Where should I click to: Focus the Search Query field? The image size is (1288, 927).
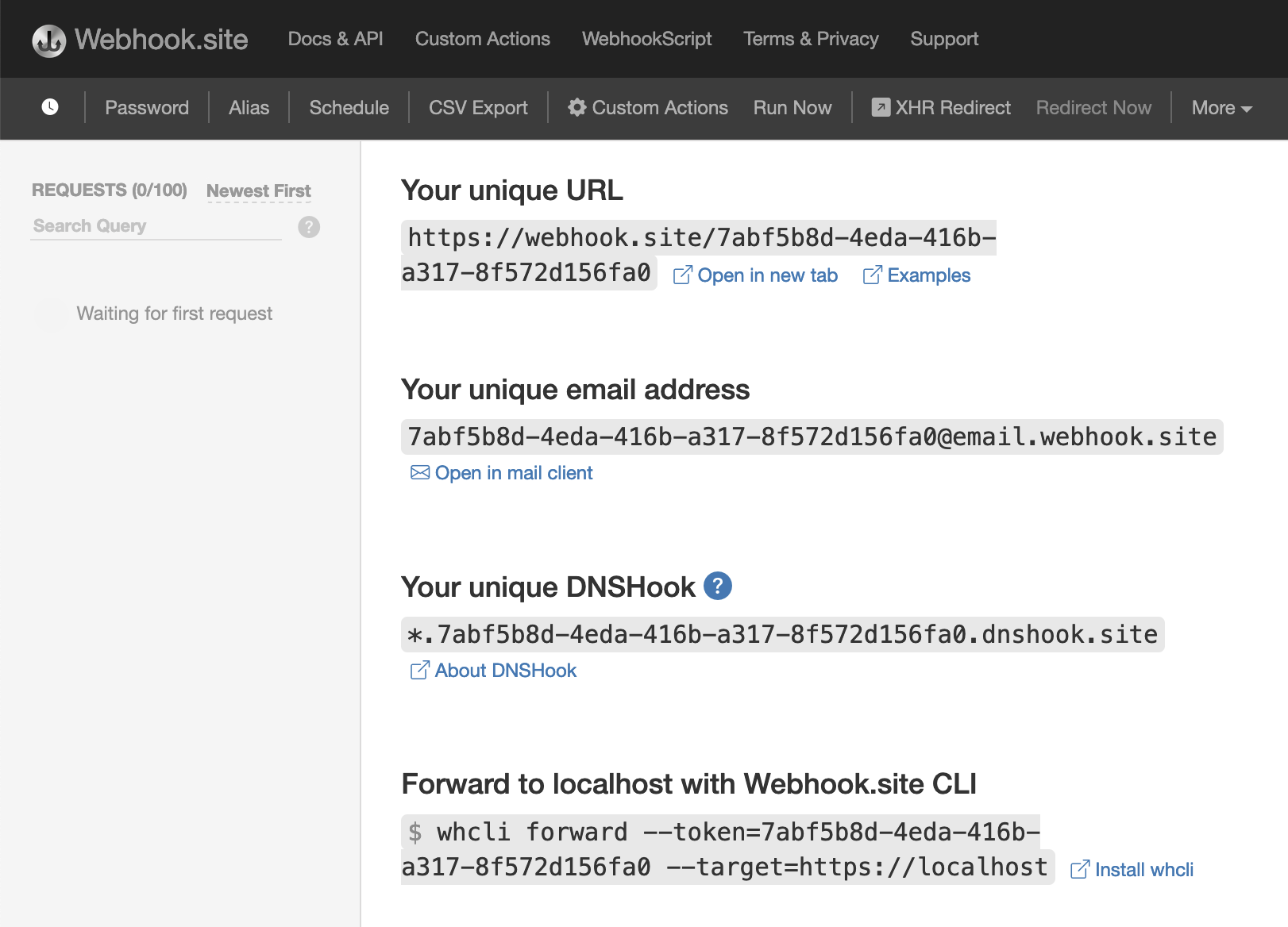coord(156,226)
